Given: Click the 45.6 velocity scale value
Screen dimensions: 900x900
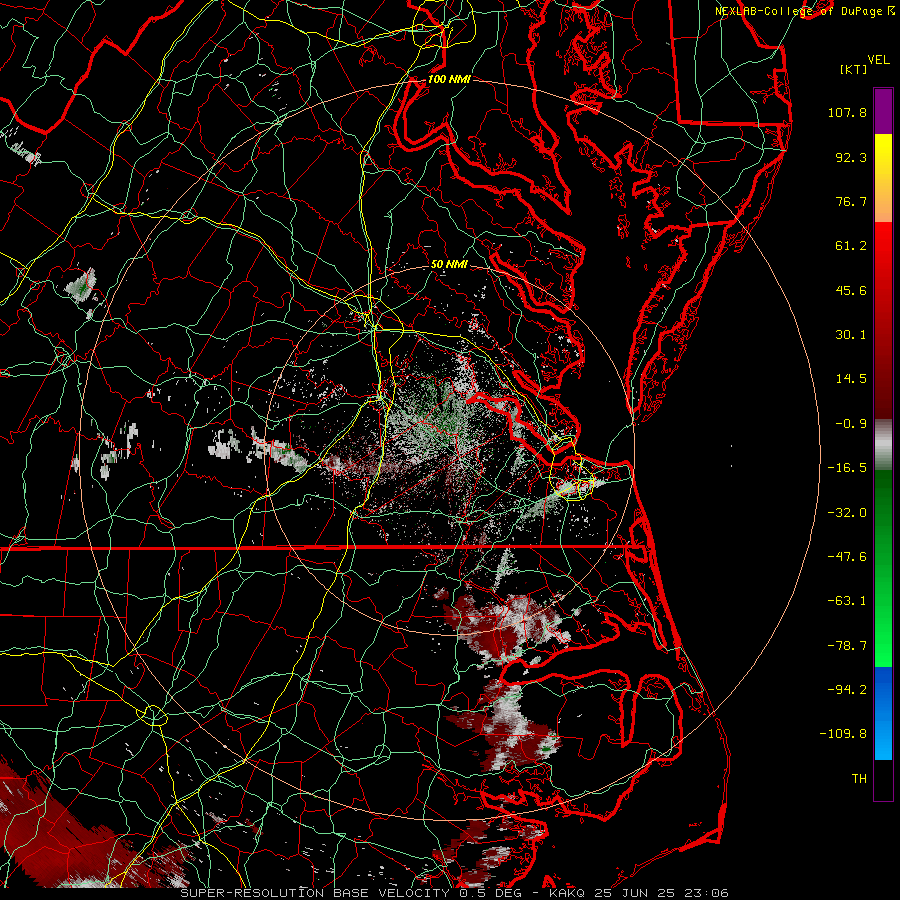Looking at the screenshot, I should [851, 290].
